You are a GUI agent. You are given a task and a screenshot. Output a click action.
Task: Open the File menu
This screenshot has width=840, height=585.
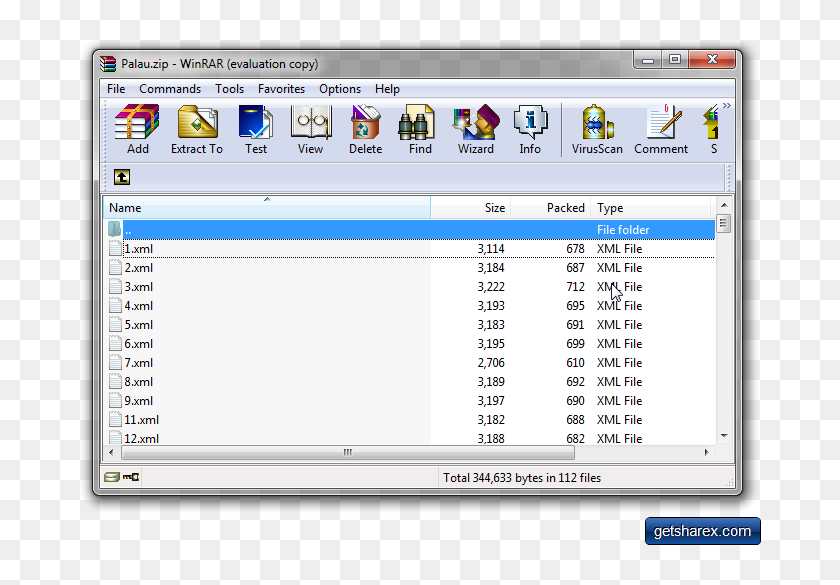[116, 89]
